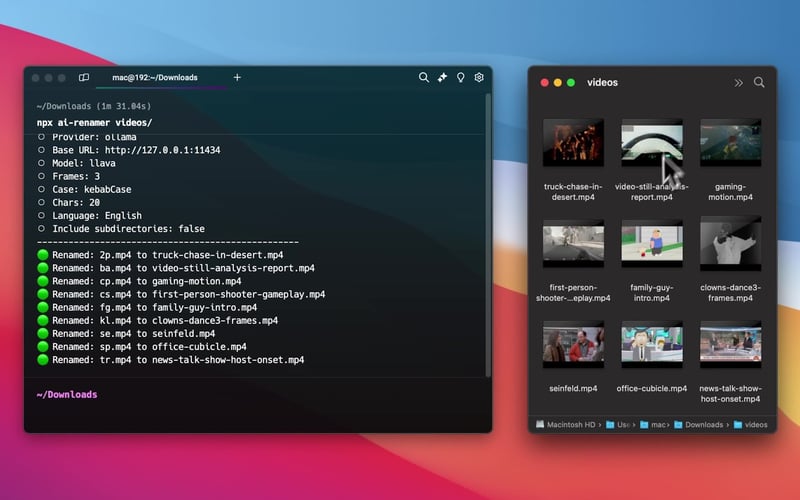Click the Finder search icon in videos window
Viewport: 800px width, 500px height.
pyautogui.click(x=759, y=82)
